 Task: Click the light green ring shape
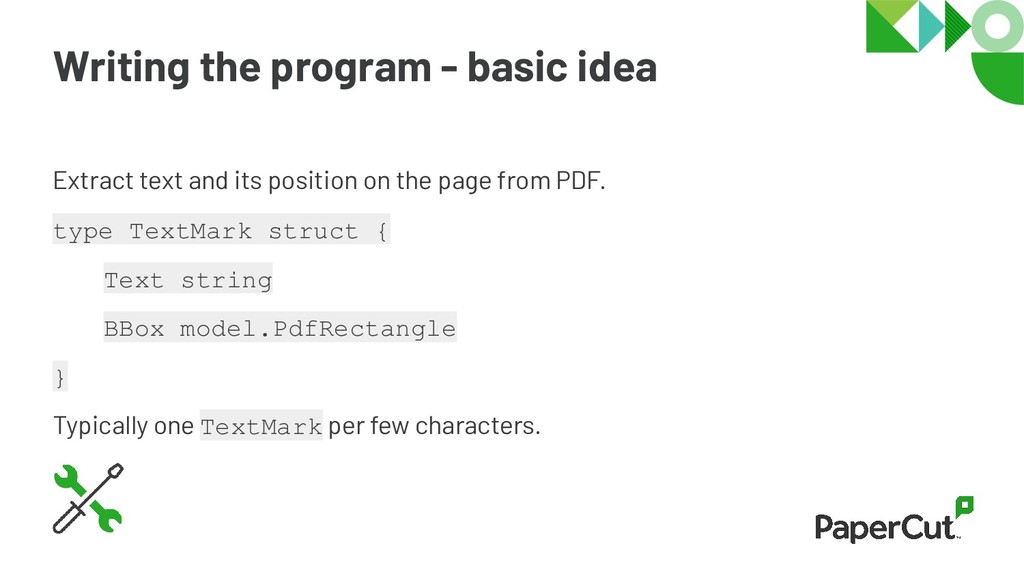click(997, 26)
